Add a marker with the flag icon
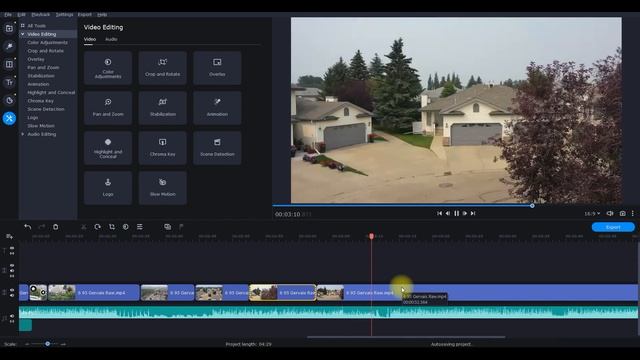 click(181, 227)
